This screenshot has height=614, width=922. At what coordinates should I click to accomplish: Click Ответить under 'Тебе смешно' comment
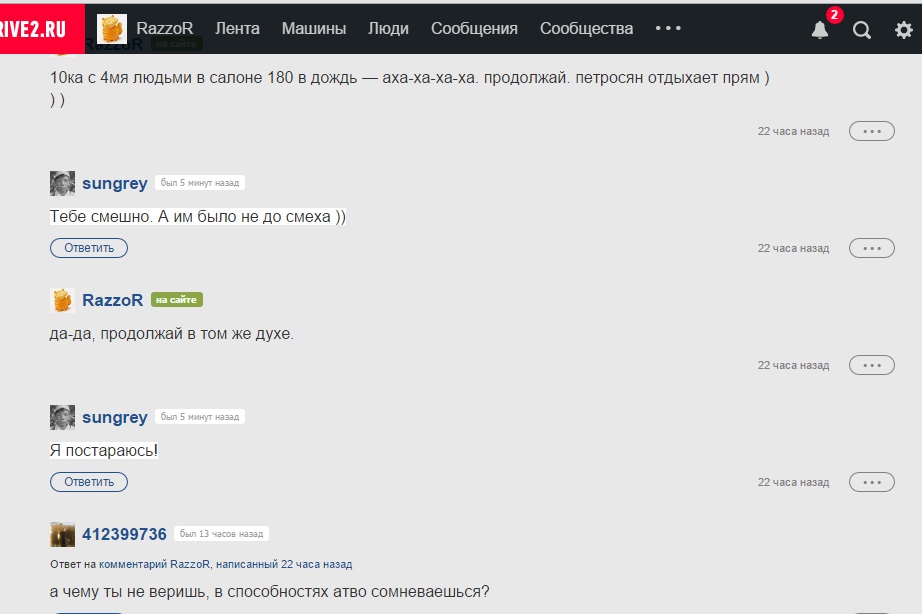click(89, 248)
